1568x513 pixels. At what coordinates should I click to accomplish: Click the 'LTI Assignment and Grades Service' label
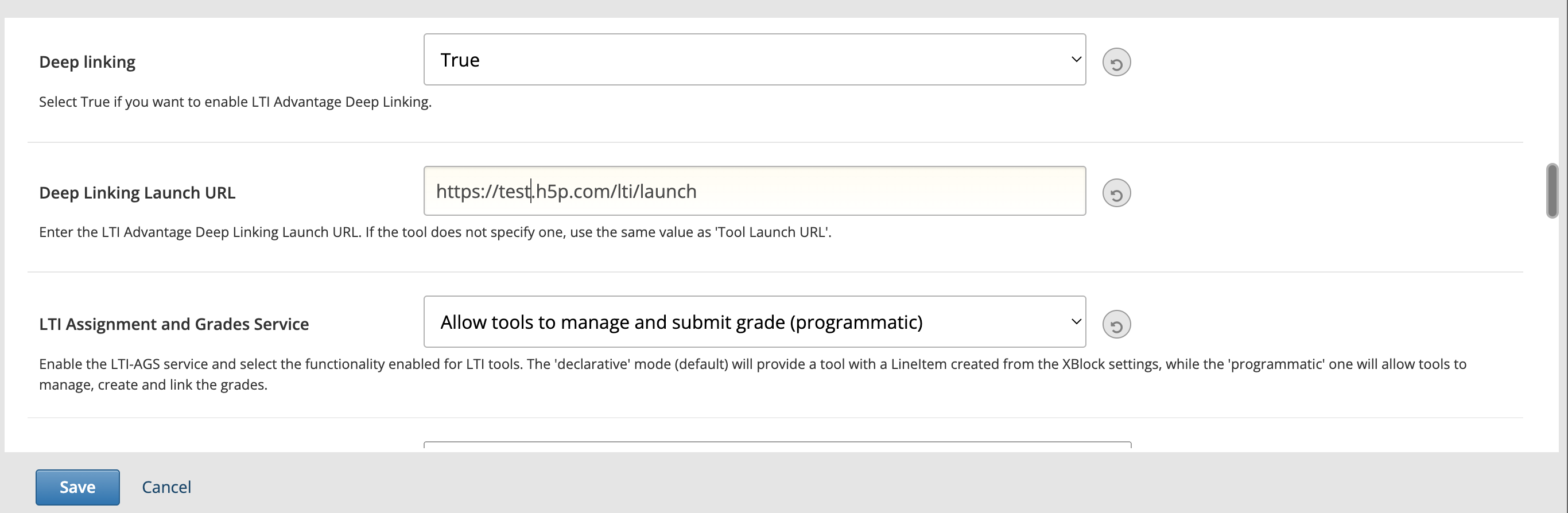point(173,324)
